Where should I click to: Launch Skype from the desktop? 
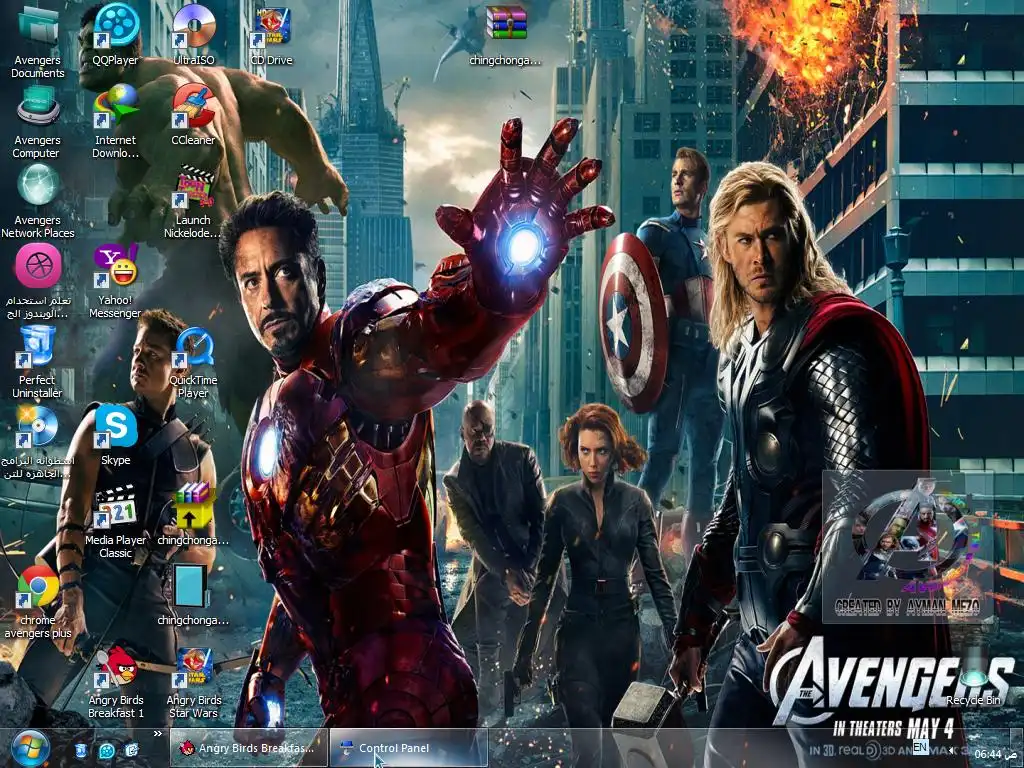click(x=116, y=436)
